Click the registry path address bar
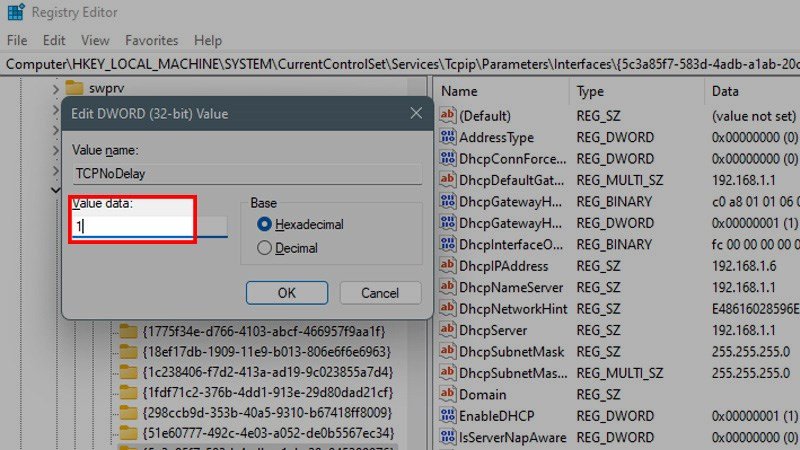This screenshot has width=800, height=450. click(x=400, y=64)
